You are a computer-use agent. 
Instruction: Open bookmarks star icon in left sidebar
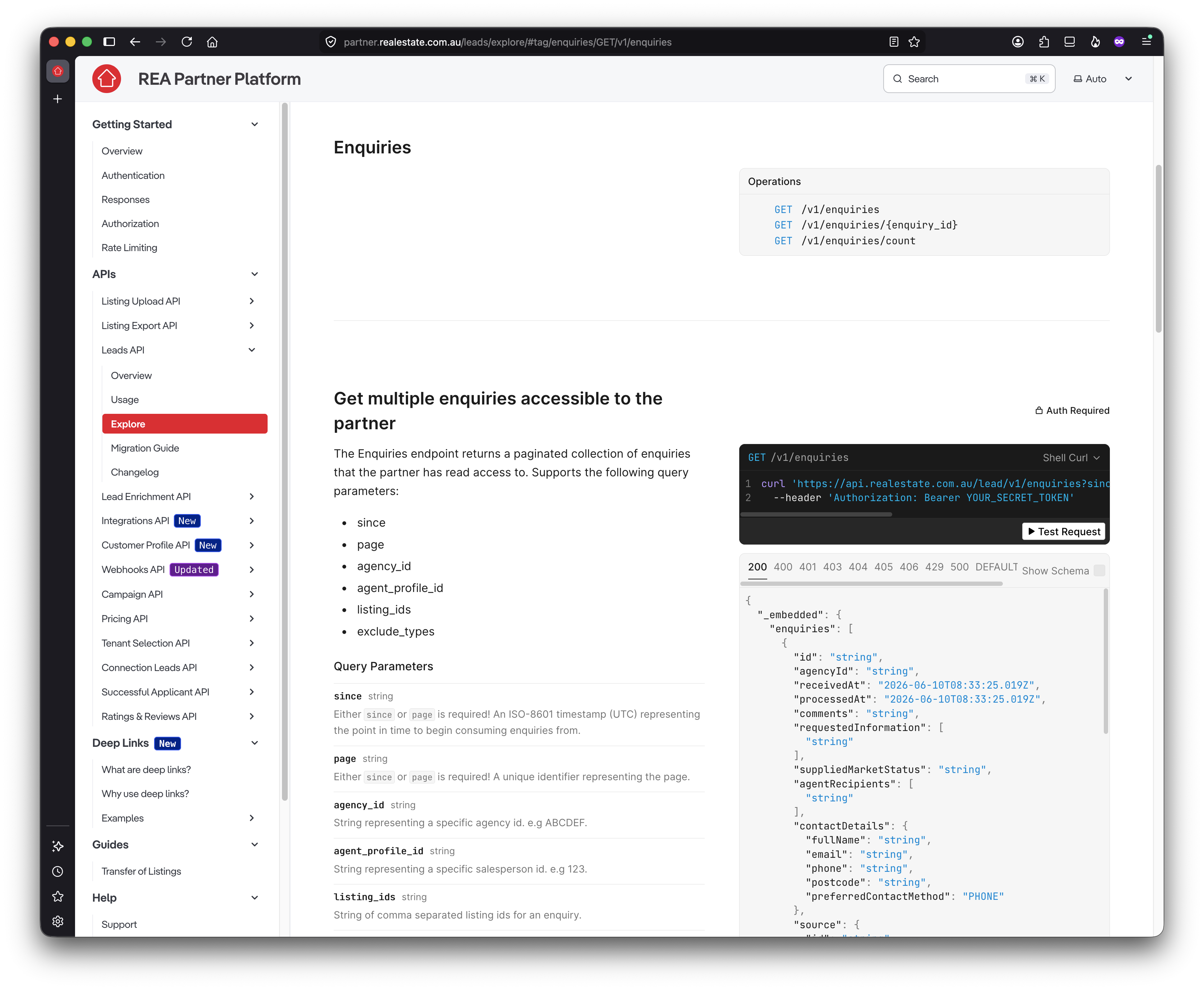click(x=57, y=897)
